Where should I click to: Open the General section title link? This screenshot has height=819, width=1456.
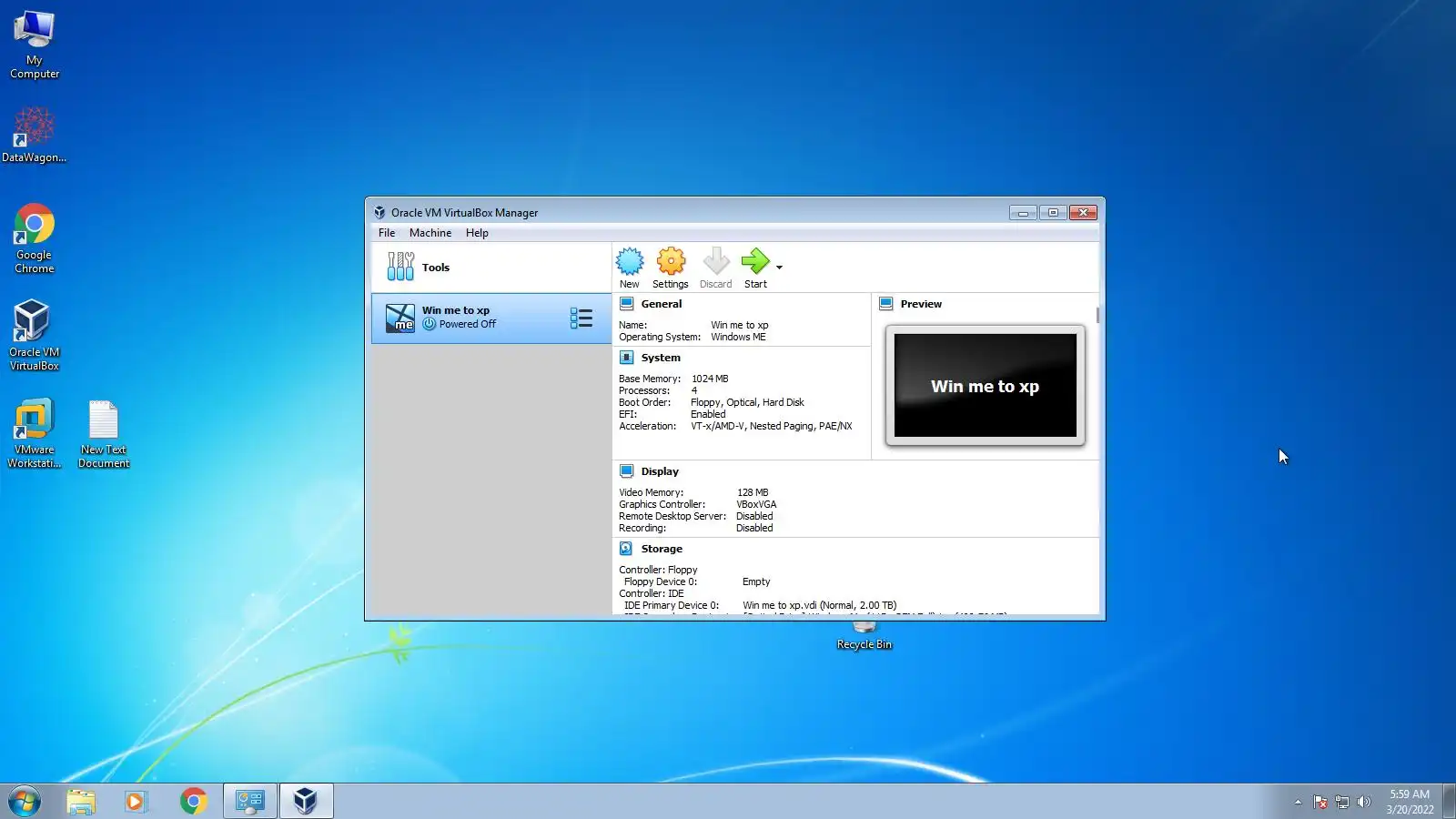(662, 304)
